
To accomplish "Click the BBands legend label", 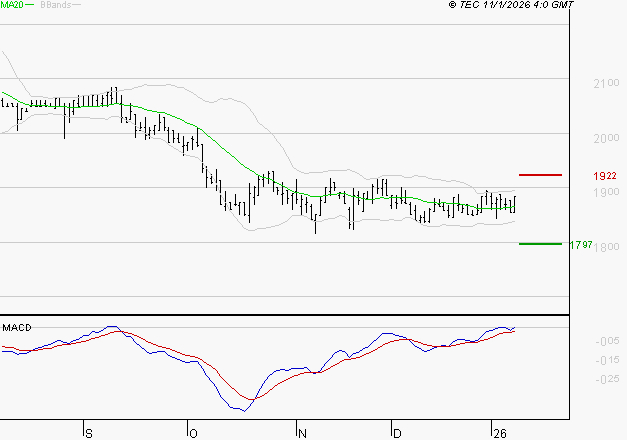I will [x=55, y=6].
